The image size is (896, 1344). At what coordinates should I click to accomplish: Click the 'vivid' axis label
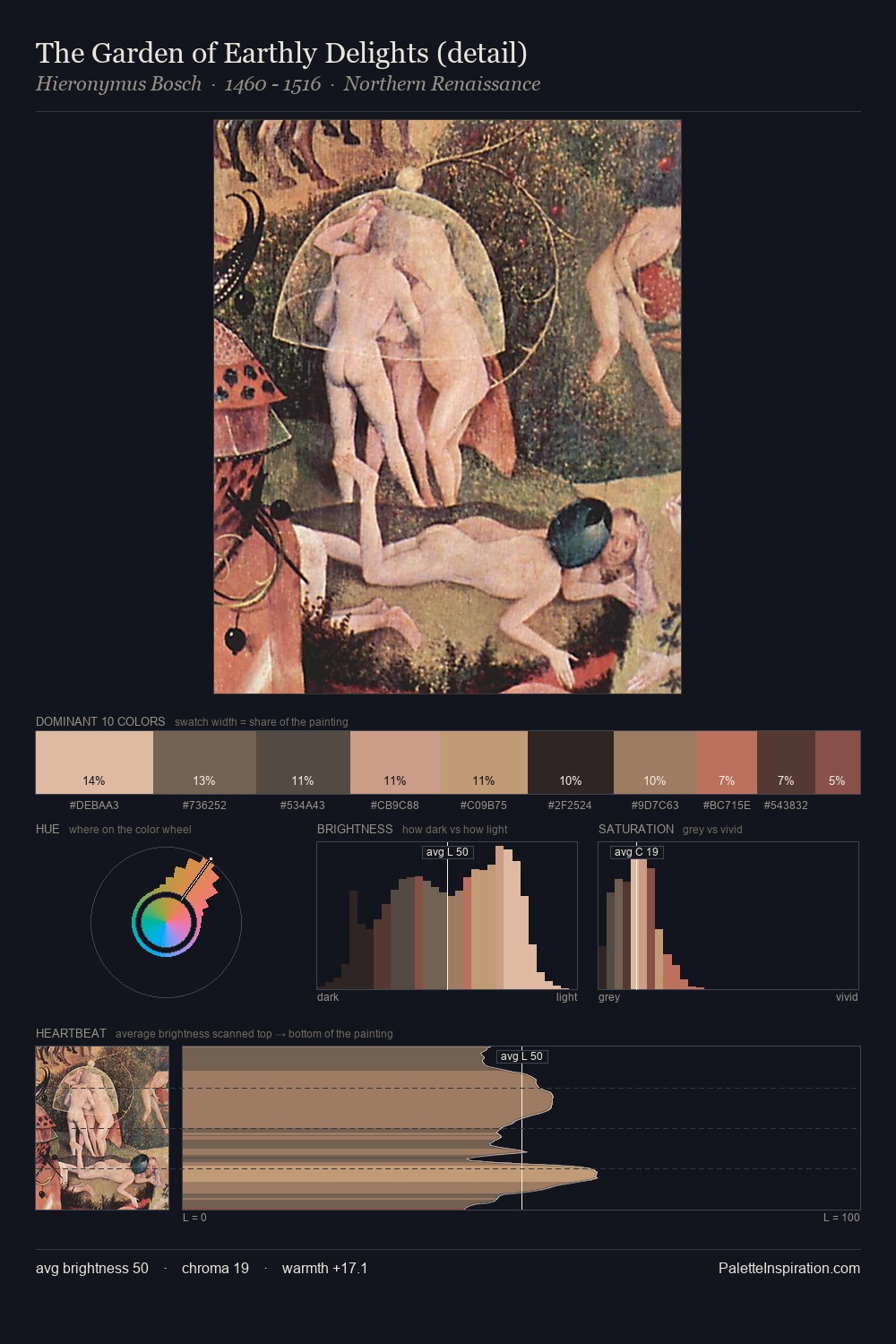pyautogui.click(x=847, y=996)
